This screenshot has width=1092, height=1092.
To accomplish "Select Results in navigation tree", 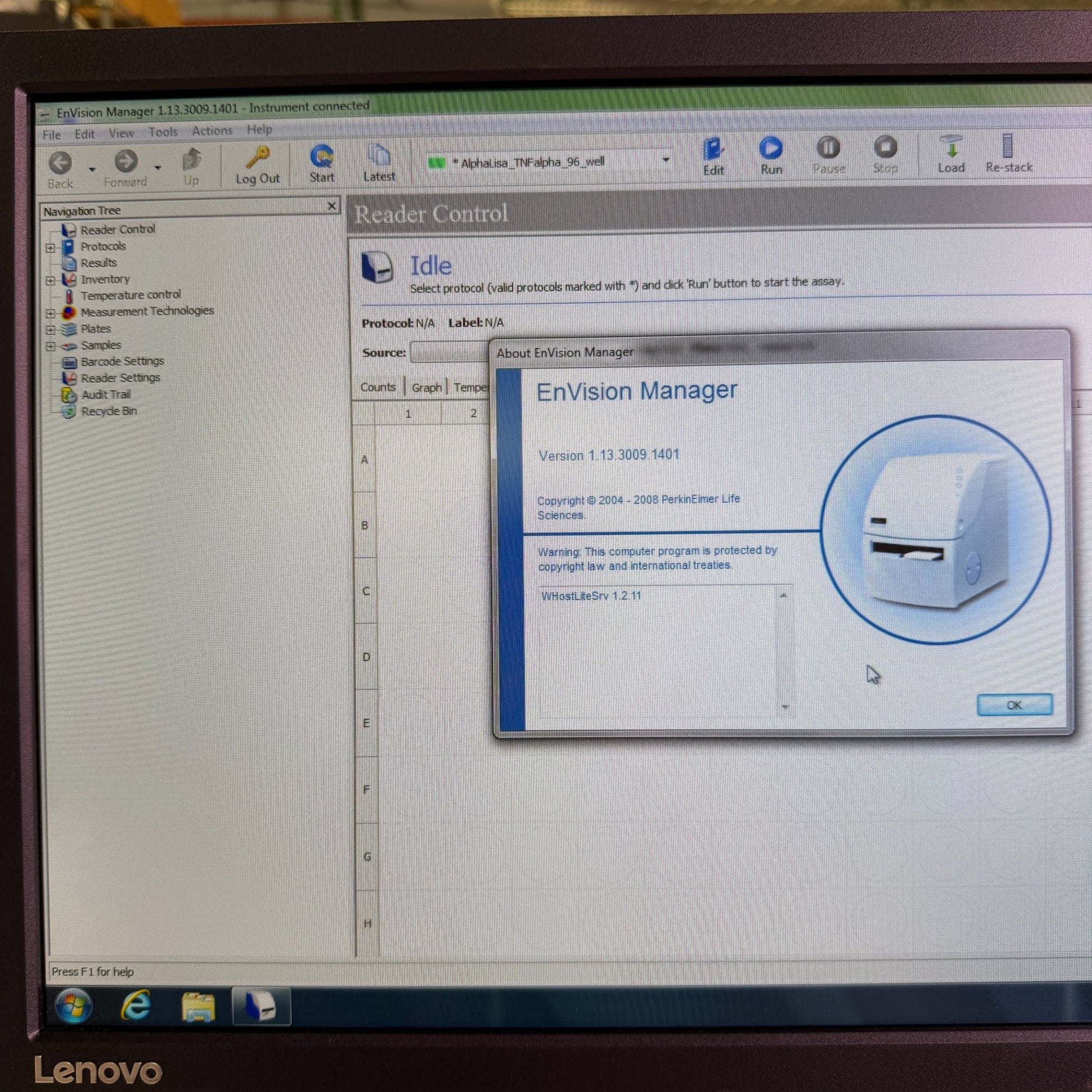I will (98, 263).
